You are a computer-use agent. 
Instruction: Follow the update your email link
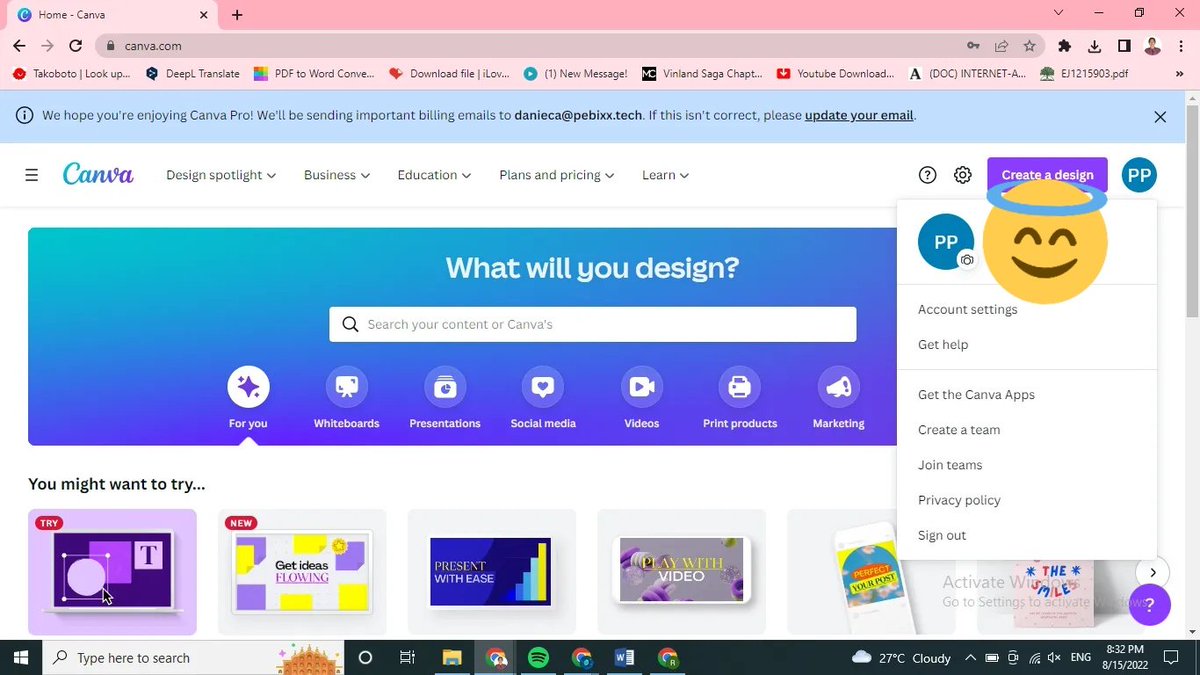(x=859, y=116)
